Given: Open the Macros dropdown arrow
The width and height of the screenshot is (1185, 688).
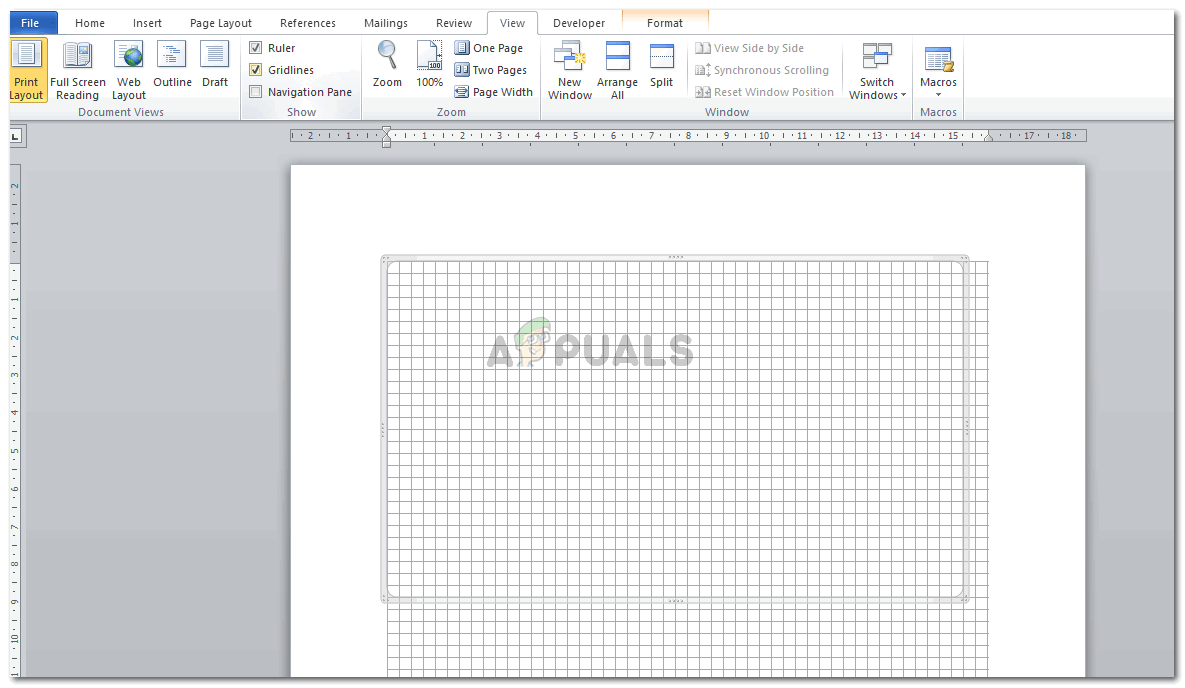Looking at the screenshot, I should click(938, 95).
